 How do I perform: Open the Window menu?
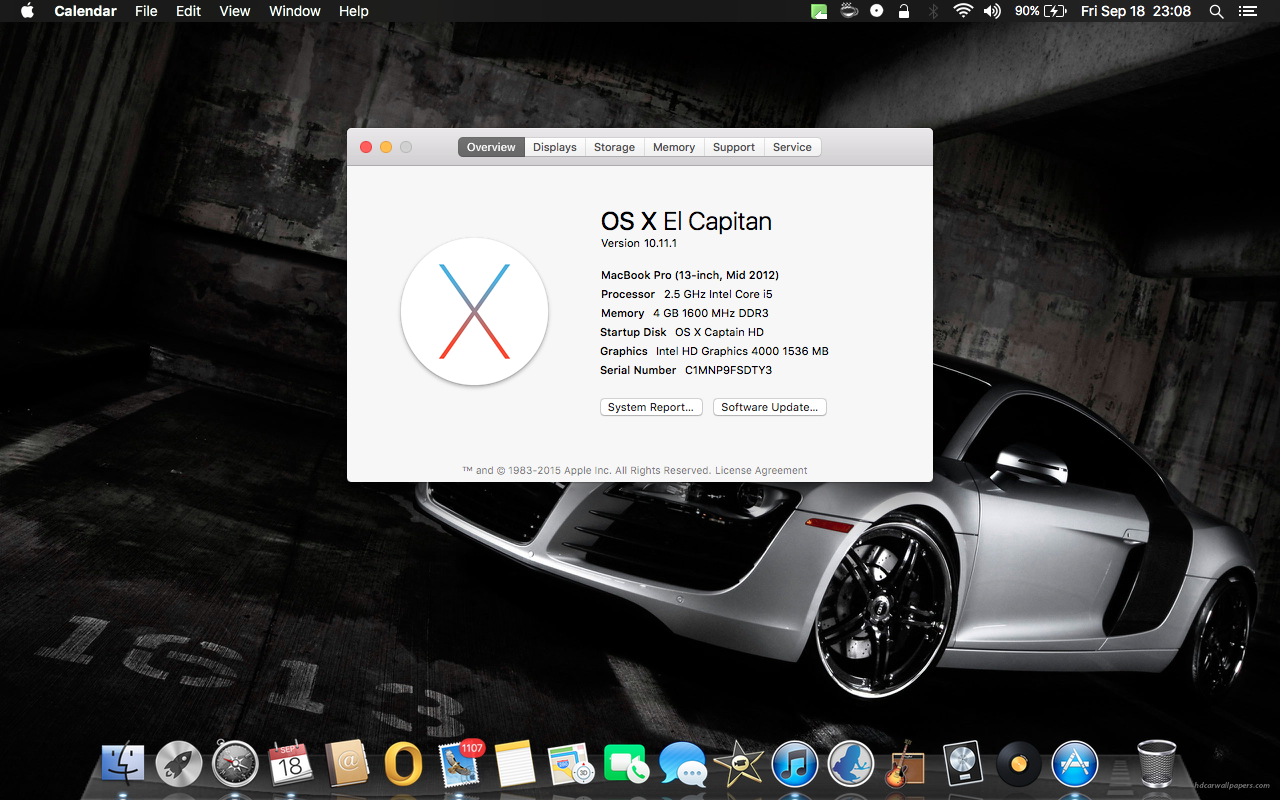pyautogui.click(x=295, y=11)
